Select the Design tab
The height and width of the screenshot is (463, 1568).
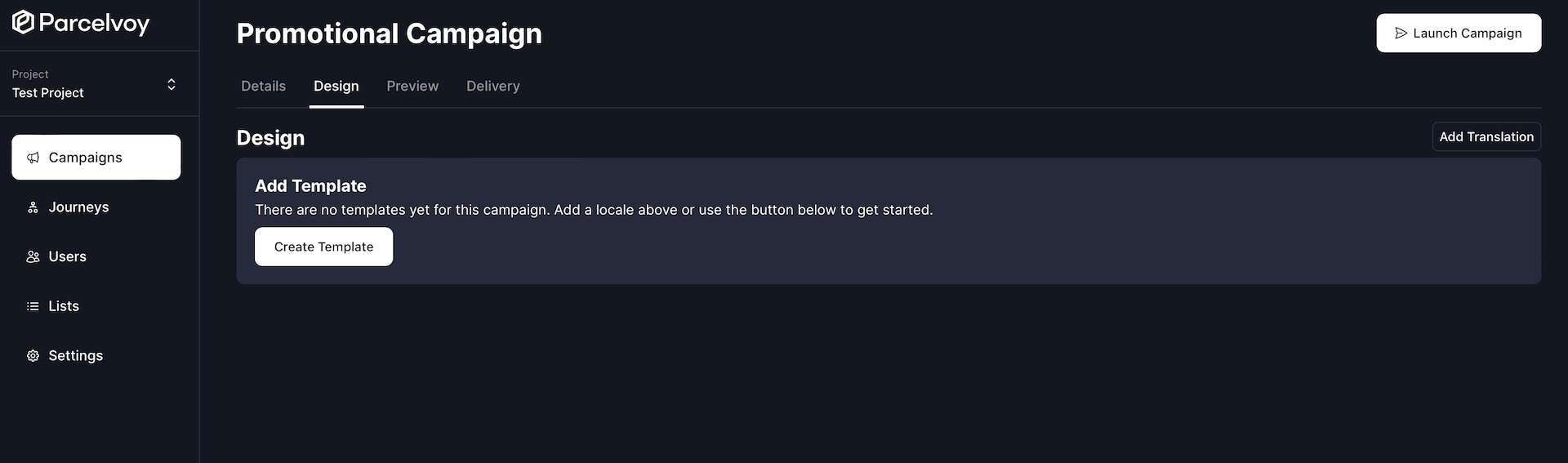336,87
